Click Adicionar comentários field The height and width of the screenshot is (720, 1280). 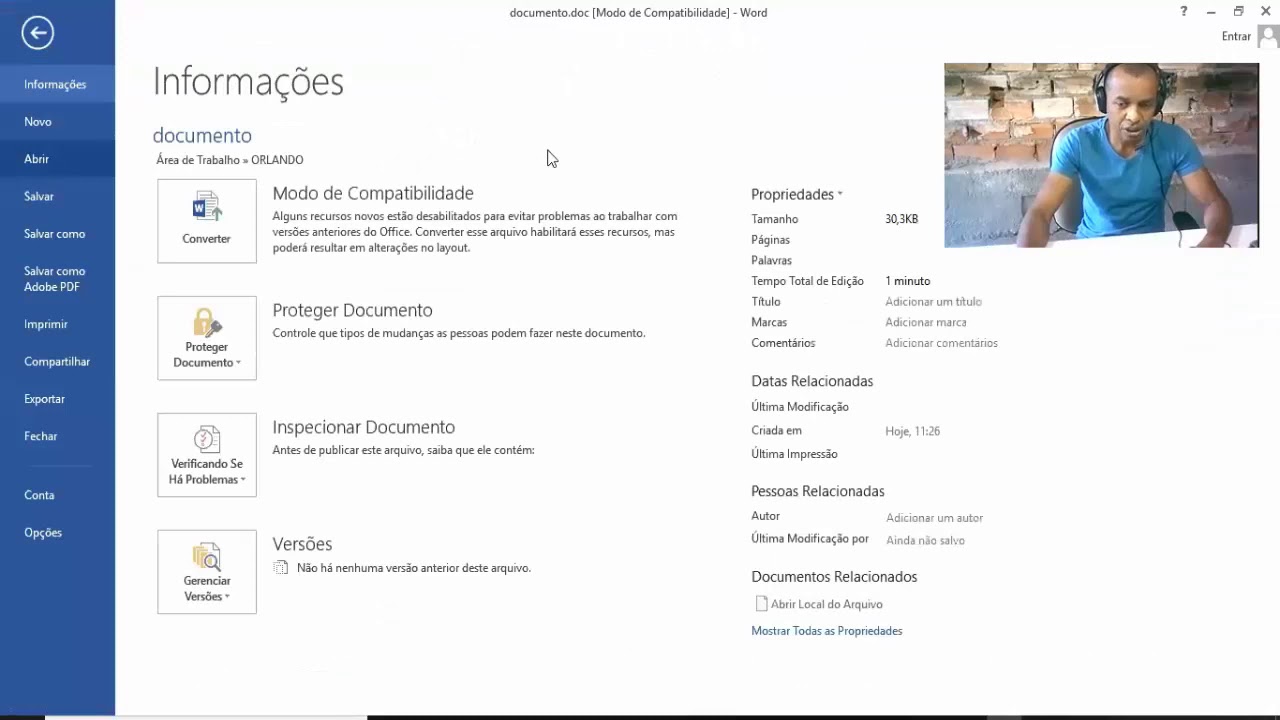pos(941,343)
